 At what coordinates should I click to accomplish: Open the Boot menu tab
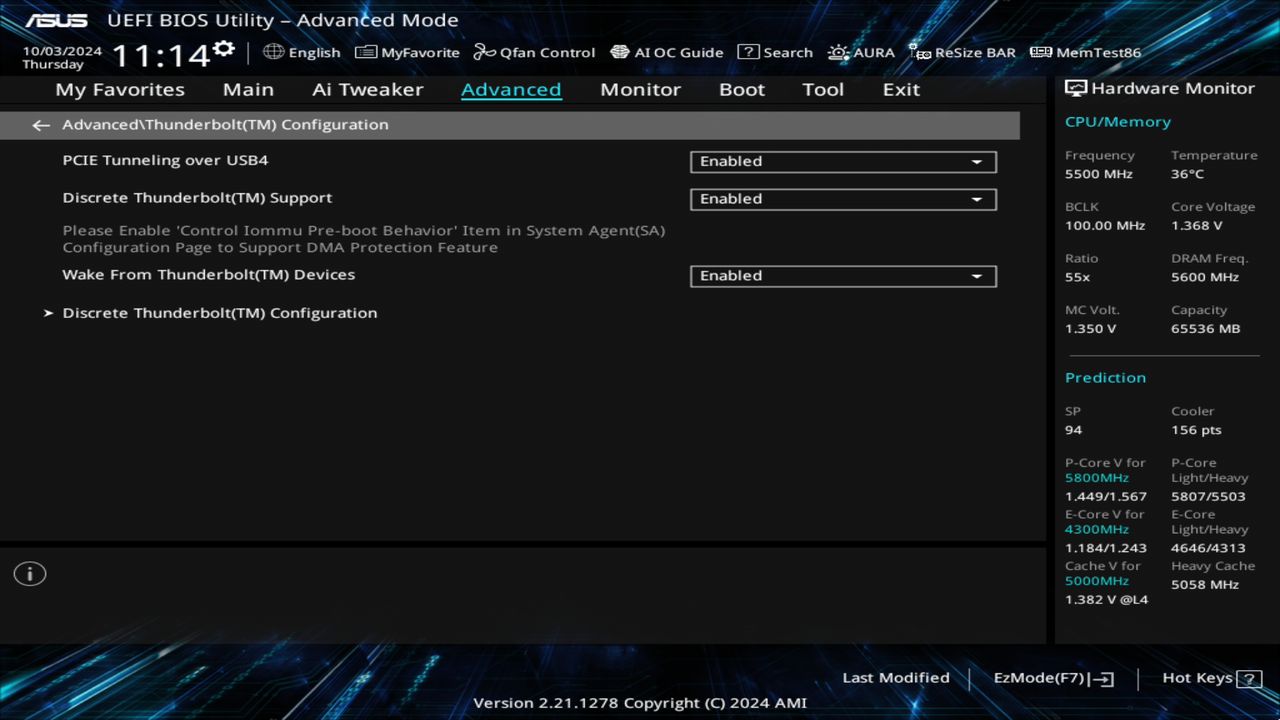[x=741, y=89]
